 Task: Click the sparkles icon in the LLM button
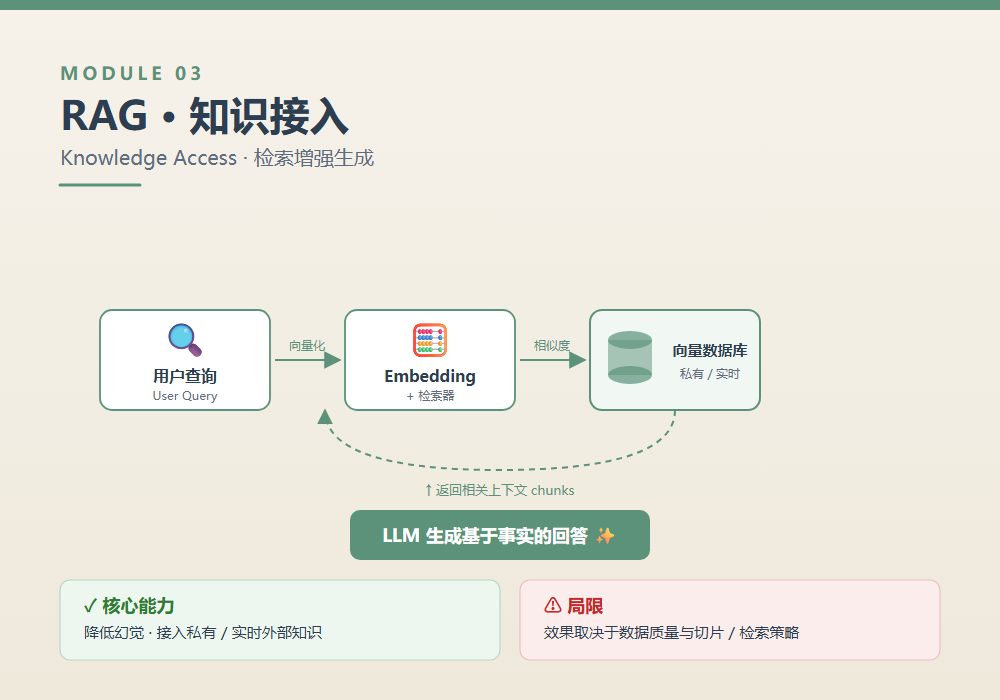pos(605,536)
